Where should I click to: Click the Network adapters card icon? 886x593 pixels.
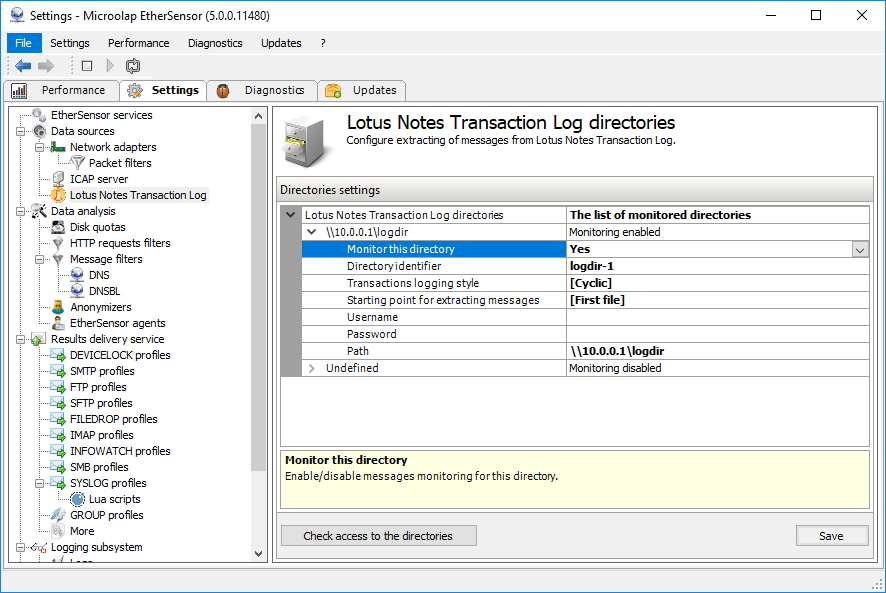58,147
